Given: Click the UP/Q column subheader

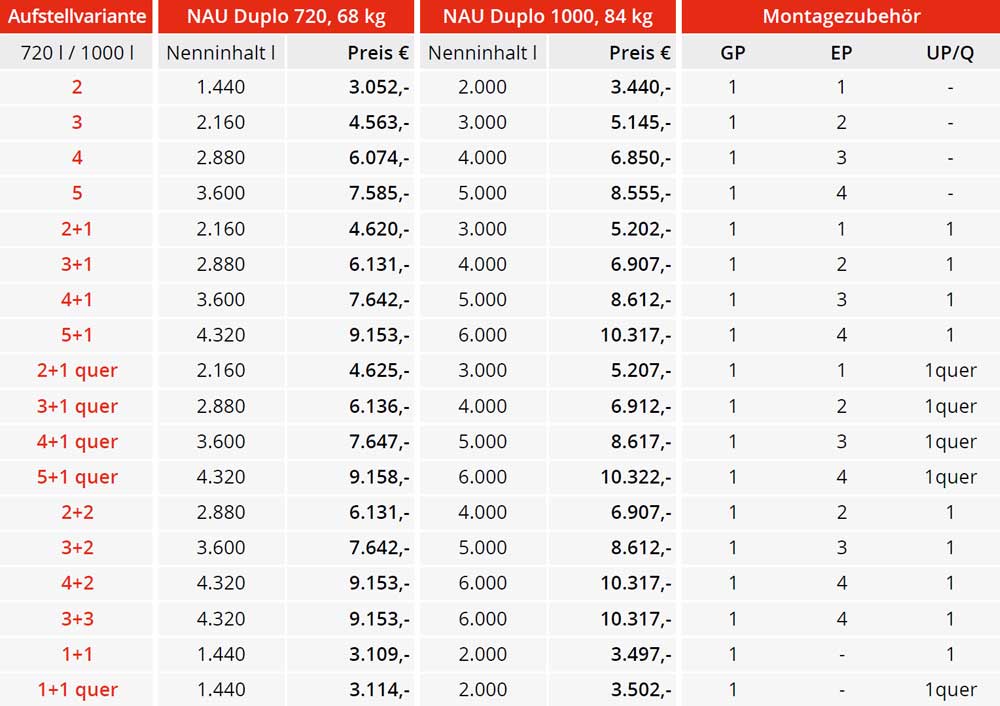Looking at the screenshot, I should pos(950,53).
